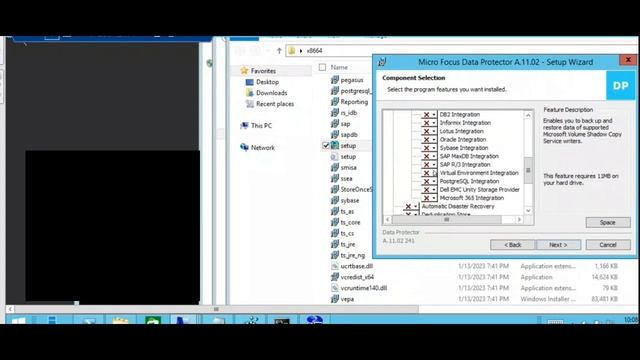Viewport: 640px width, 360px height.
Task: Click the feature tree horizontal scrollbar thumb
Action: [447, 220]
